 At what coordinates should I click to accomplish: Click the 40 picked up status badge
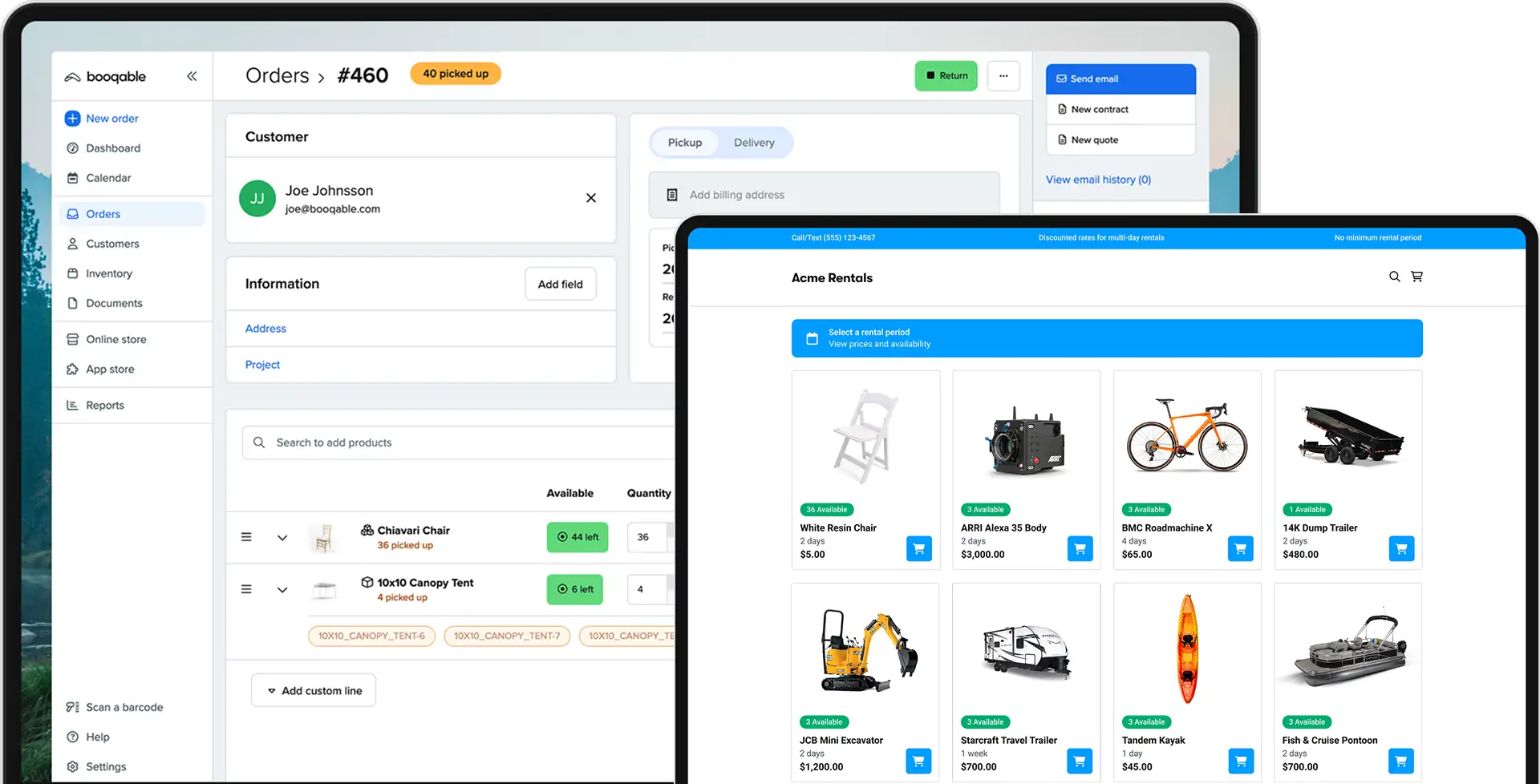tap(456, 74)
